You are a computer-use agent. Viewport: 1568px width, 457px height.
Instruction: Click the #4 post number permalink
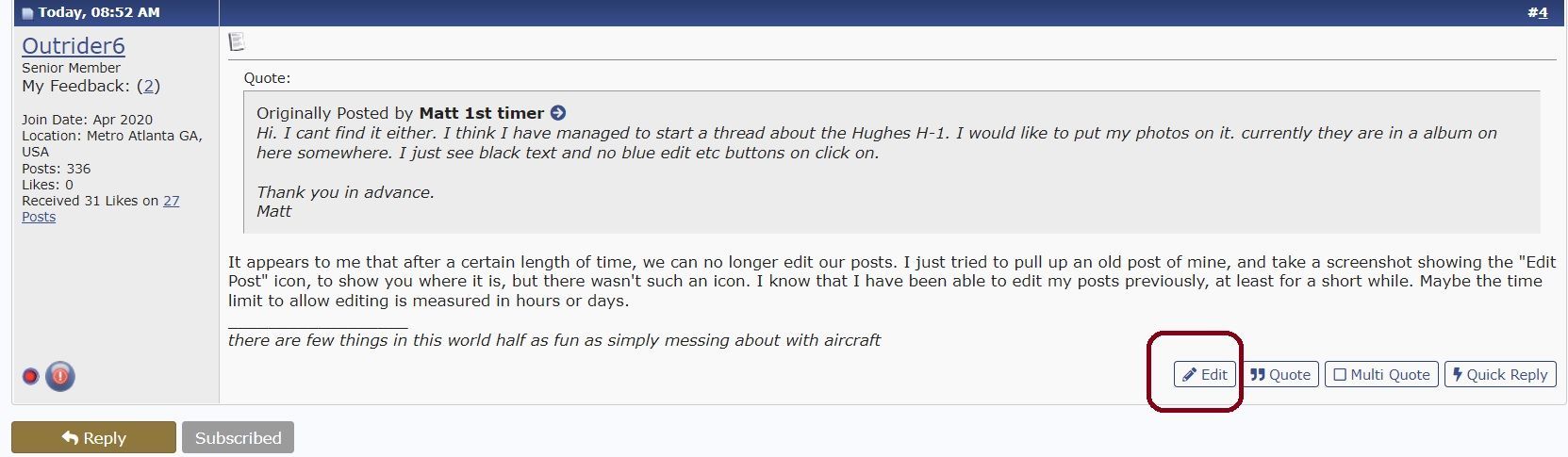(x=1537, y=12)
